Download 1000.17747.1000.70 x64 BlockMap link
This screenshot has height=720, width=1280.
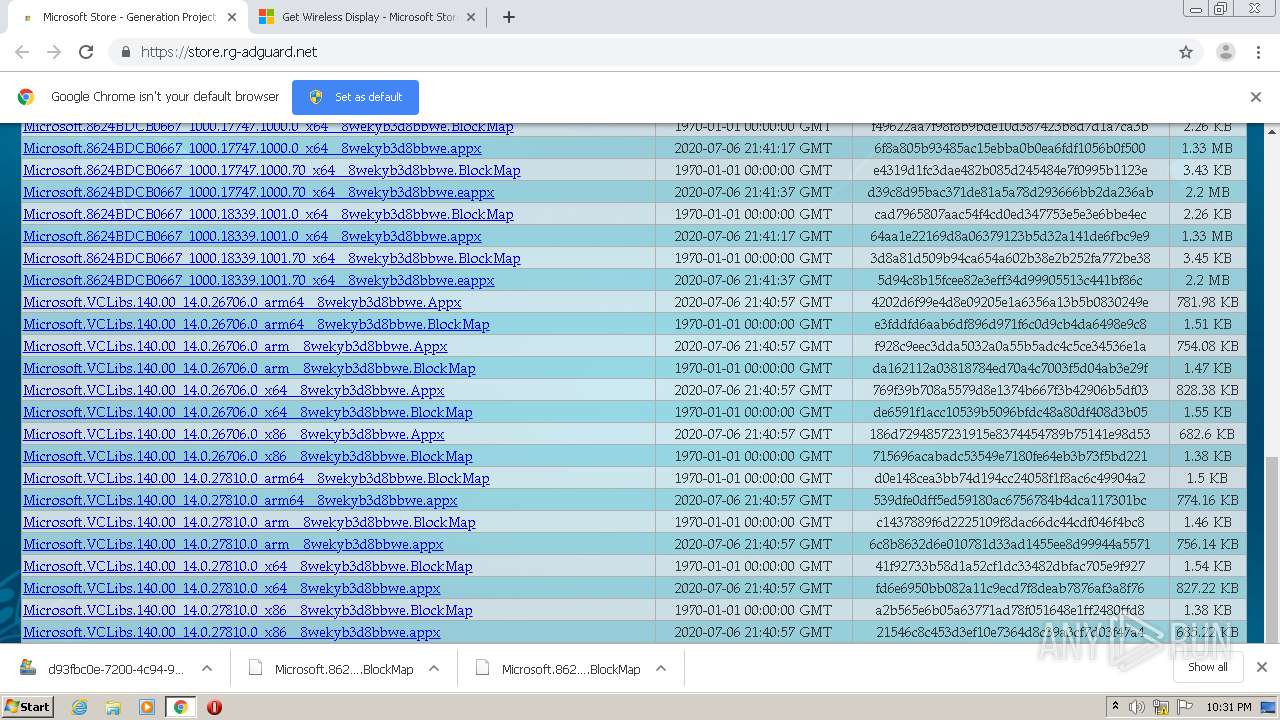pyautogui.click(x=271, y=171)
